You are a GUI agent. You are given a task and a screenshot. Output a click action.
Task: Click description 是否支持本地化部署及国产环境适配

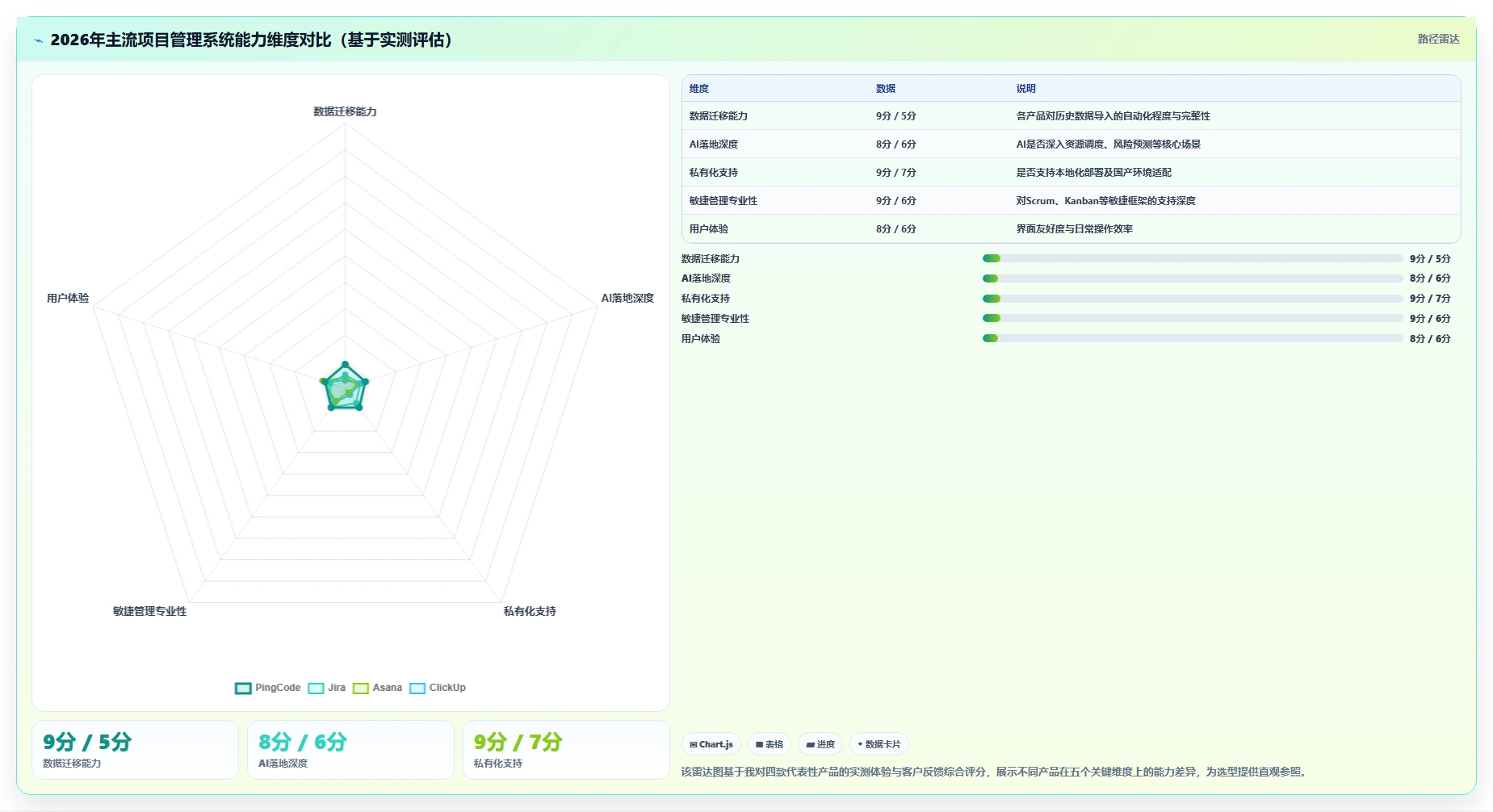pos(1093,173)
